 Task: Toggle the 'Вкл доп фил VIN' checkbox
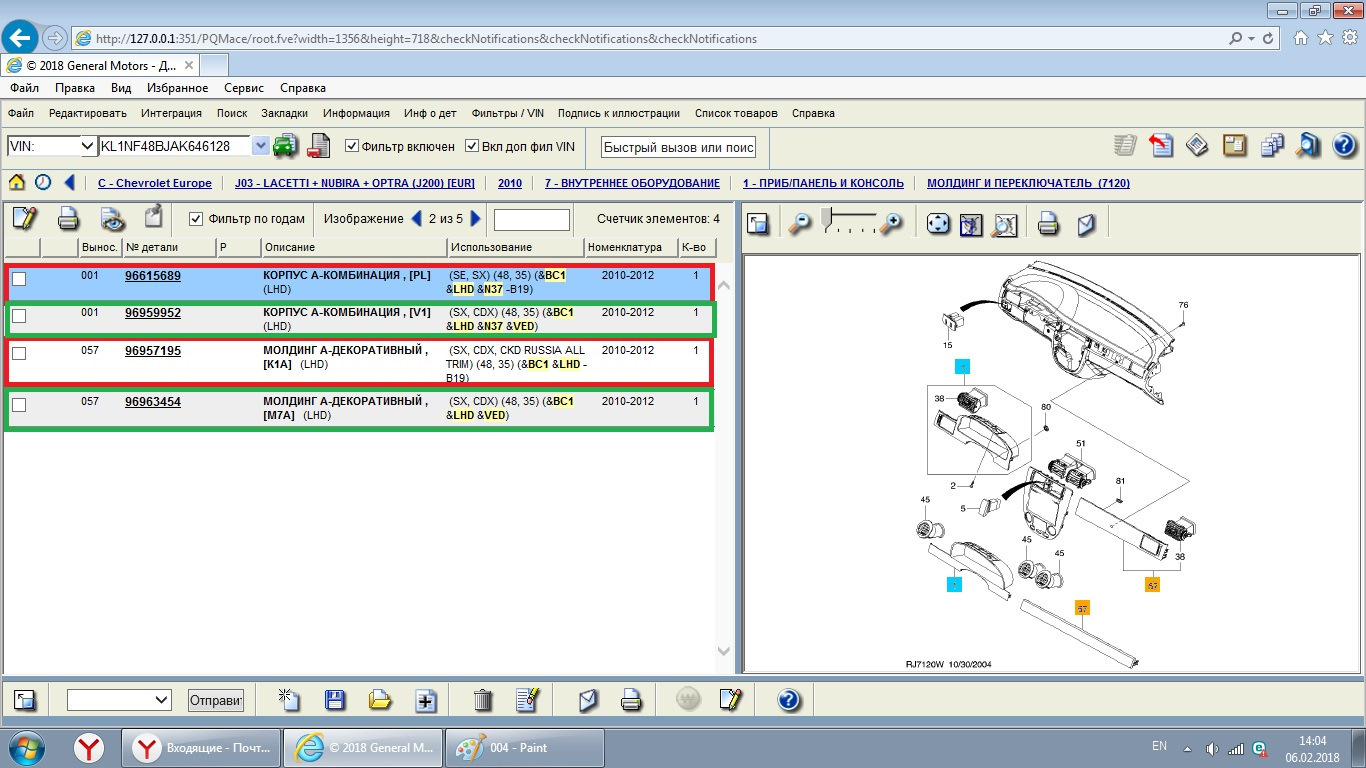472,146
